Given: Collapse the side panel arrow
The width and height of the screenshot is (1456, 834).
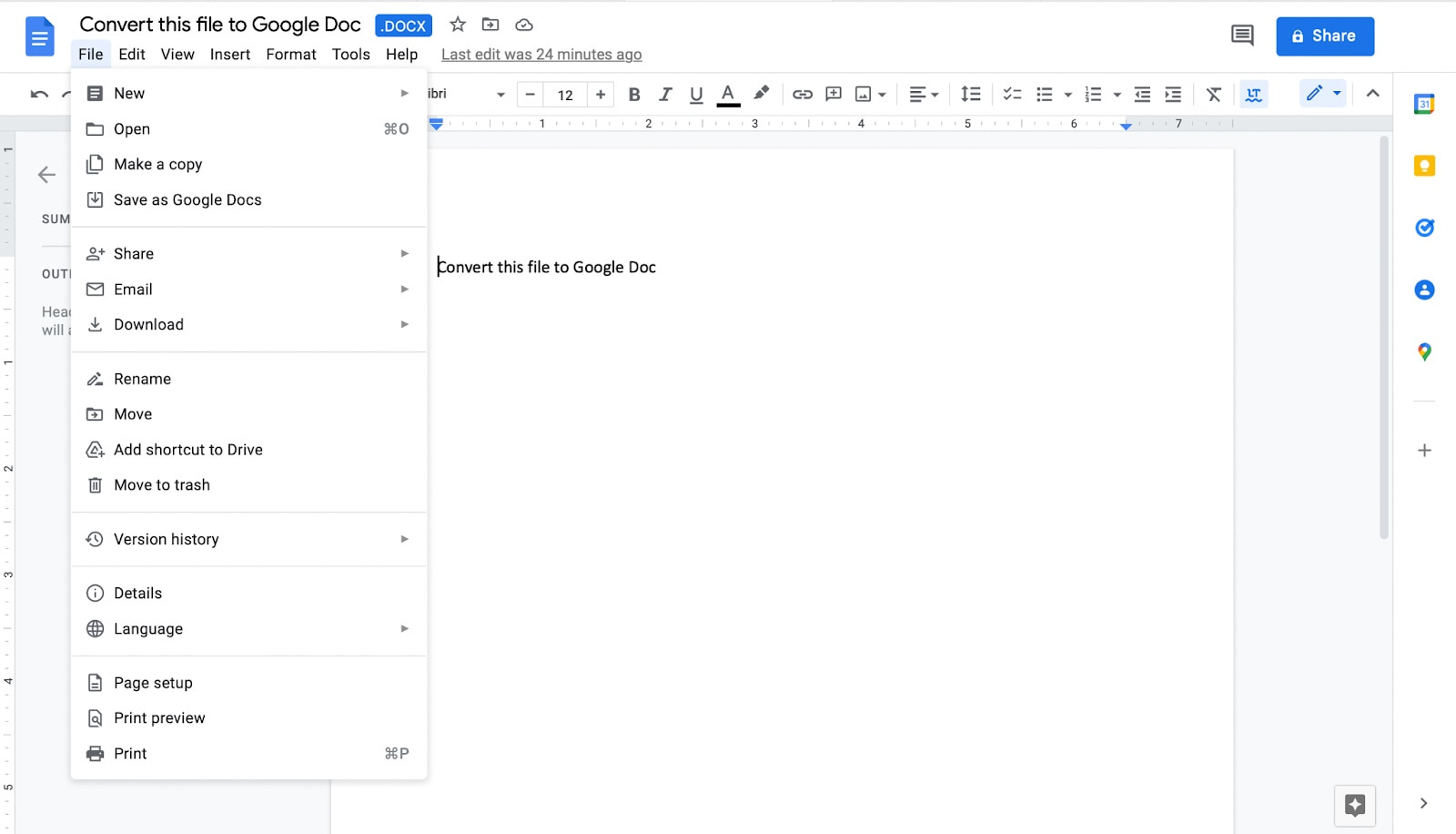Looking at the screenshot, I should click(1423, 803).
